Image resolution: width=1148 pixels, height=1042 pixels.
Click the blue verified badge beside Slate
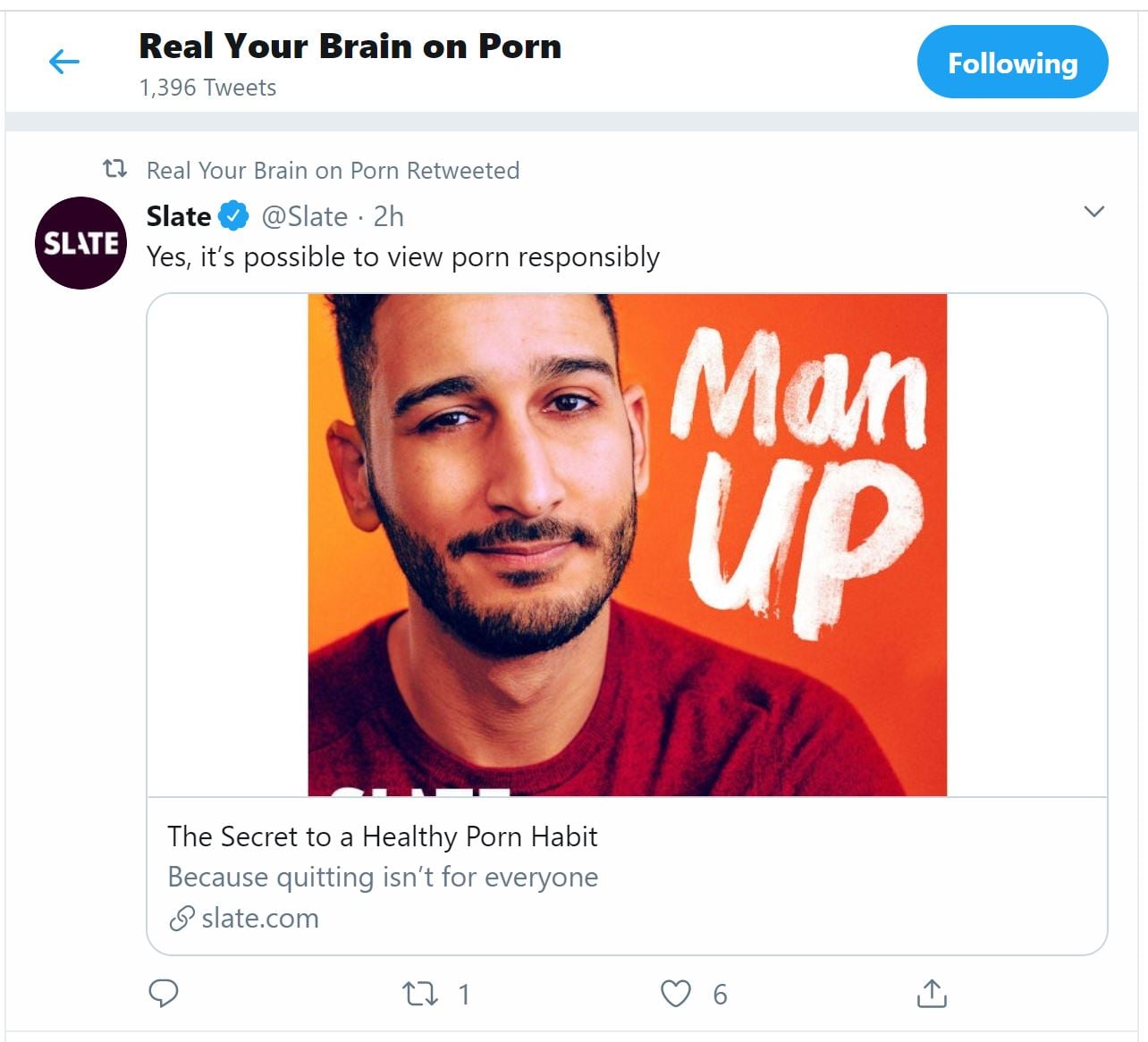(x=234, y=216)
